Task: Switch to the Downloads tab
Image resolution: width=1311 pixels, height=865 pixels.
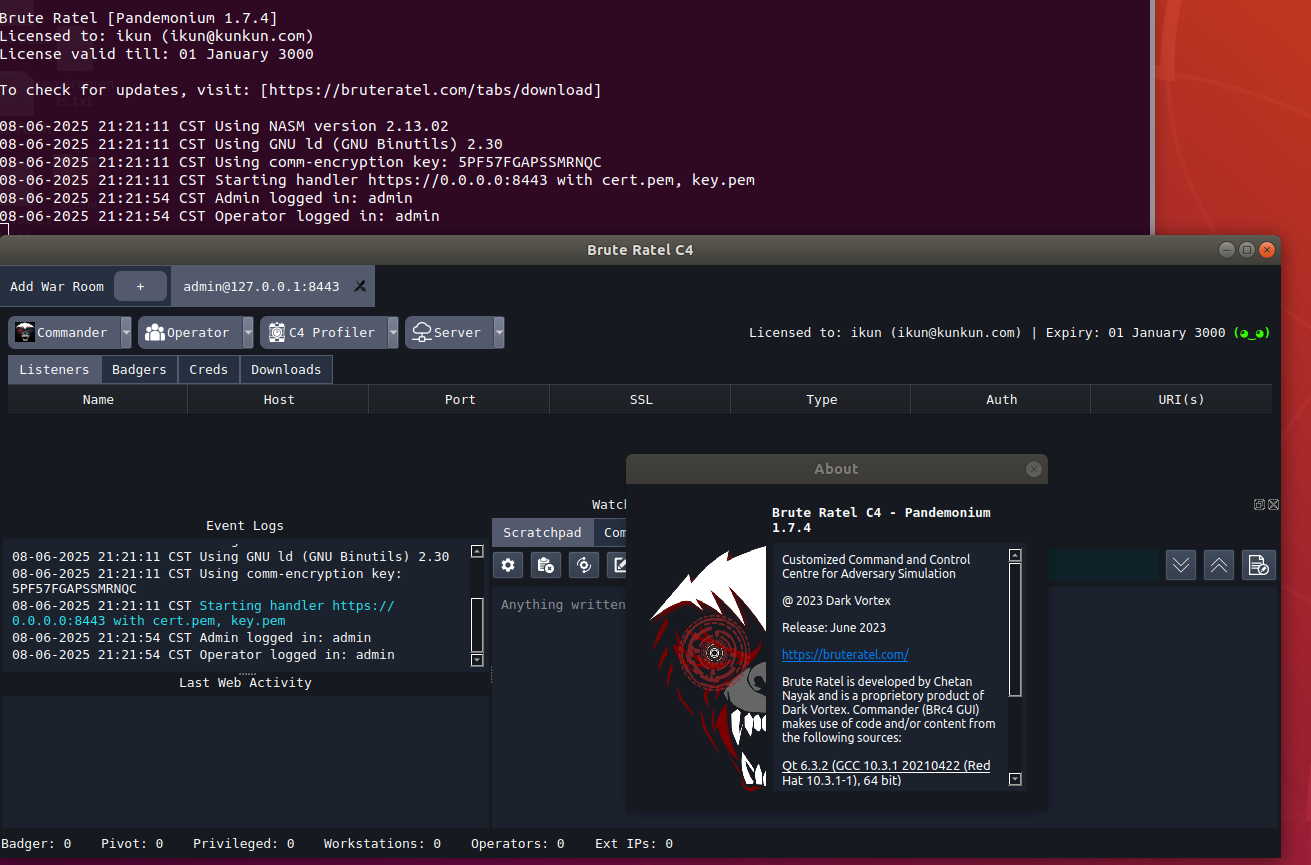Action: (286, 369)
